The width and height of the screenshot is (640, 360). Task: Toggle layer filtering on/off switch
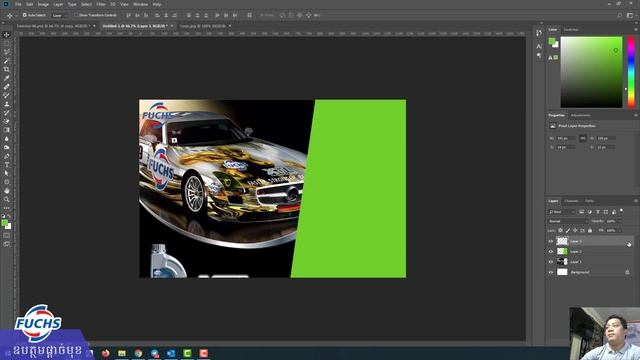pyautogui.click(x=622, y=211)
